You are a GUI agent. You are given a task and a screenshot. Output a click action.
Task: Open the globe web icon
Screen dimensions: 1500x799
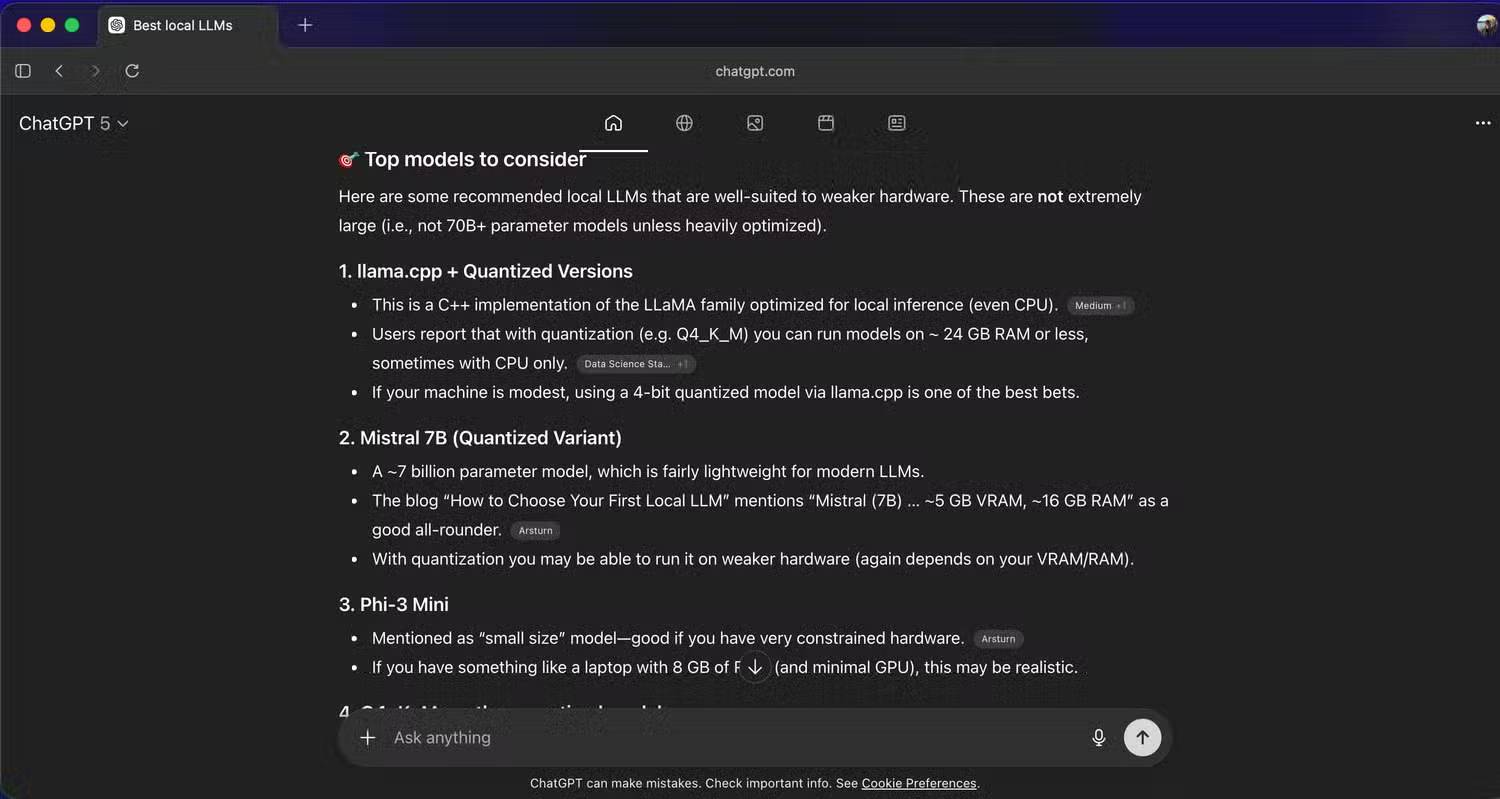click(684, 123)
